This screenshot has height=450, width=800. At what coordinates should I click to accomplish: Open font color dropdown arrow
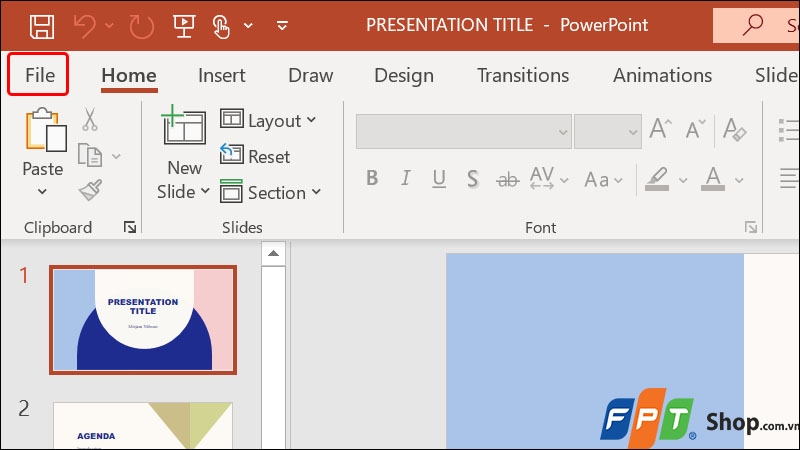[739, 180]
